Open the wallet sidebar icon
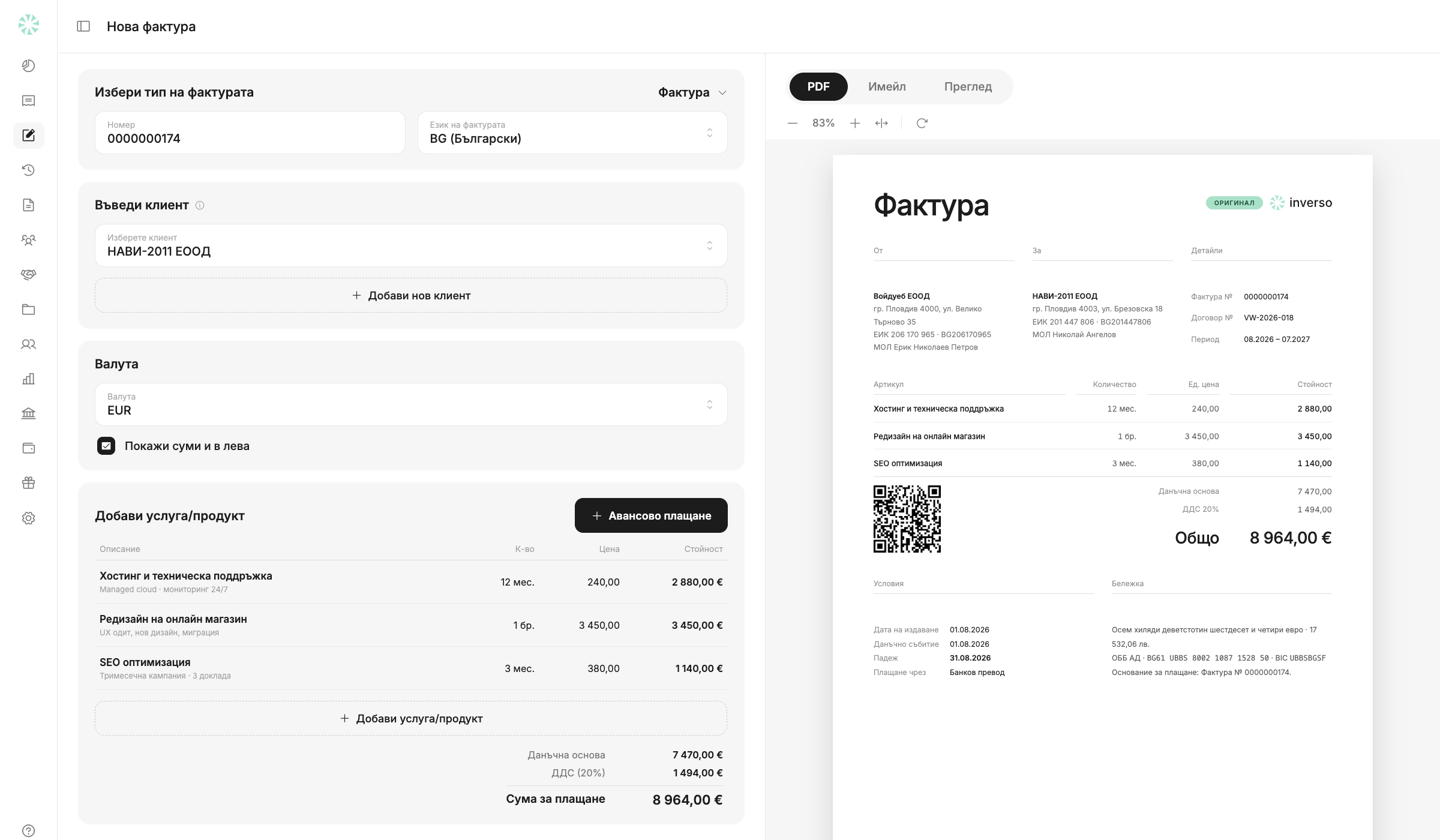1440x840 pixels. click(x=28, y=448)
